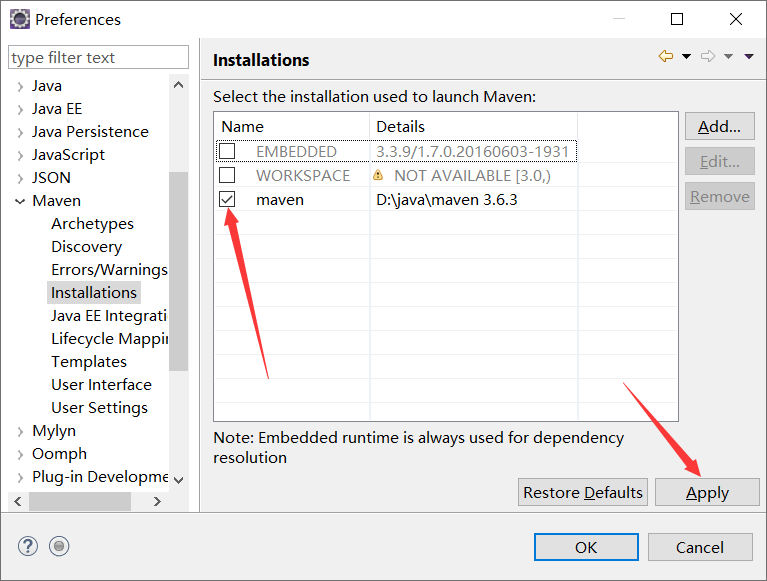This screenshot has height=581, width=767.
Task: Select Errors/Warnings preference page
Action: (x=109, y=269)
